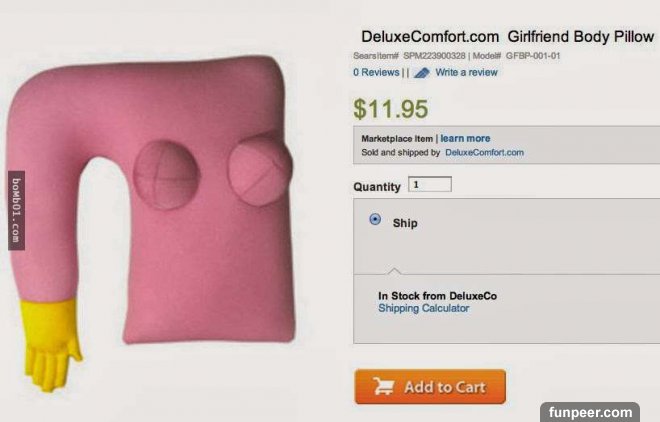This screenshot has height=422, width=660.
Task: Click the $11.95 price text
Action: (391, 109)
